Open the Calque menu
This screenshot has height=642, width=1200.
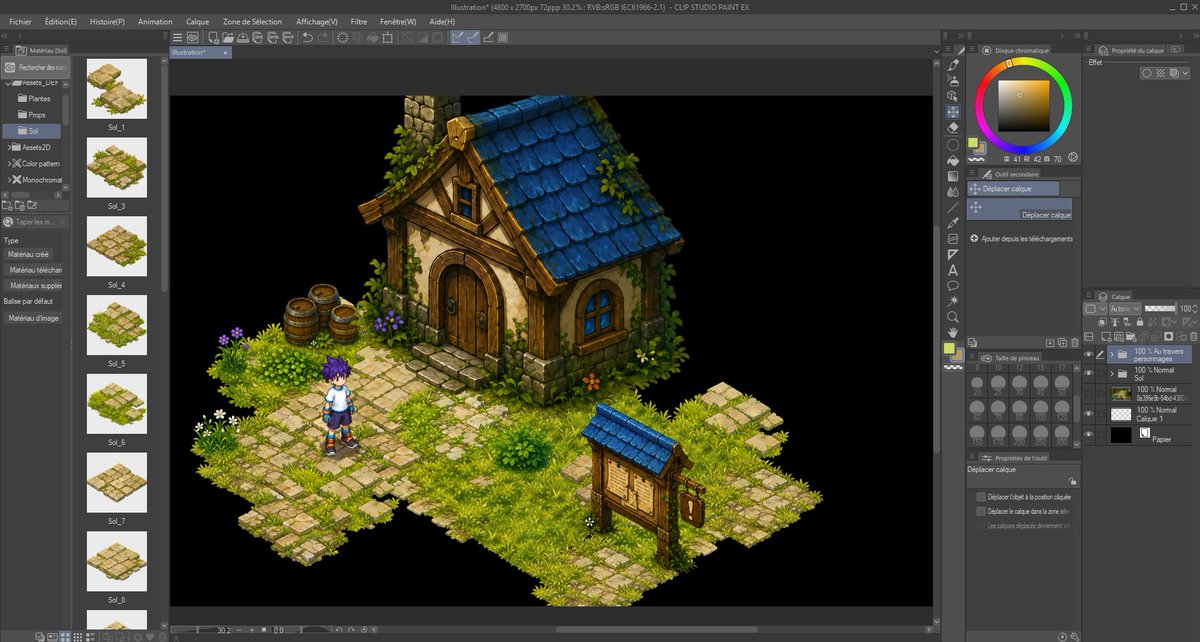(198, 21)
